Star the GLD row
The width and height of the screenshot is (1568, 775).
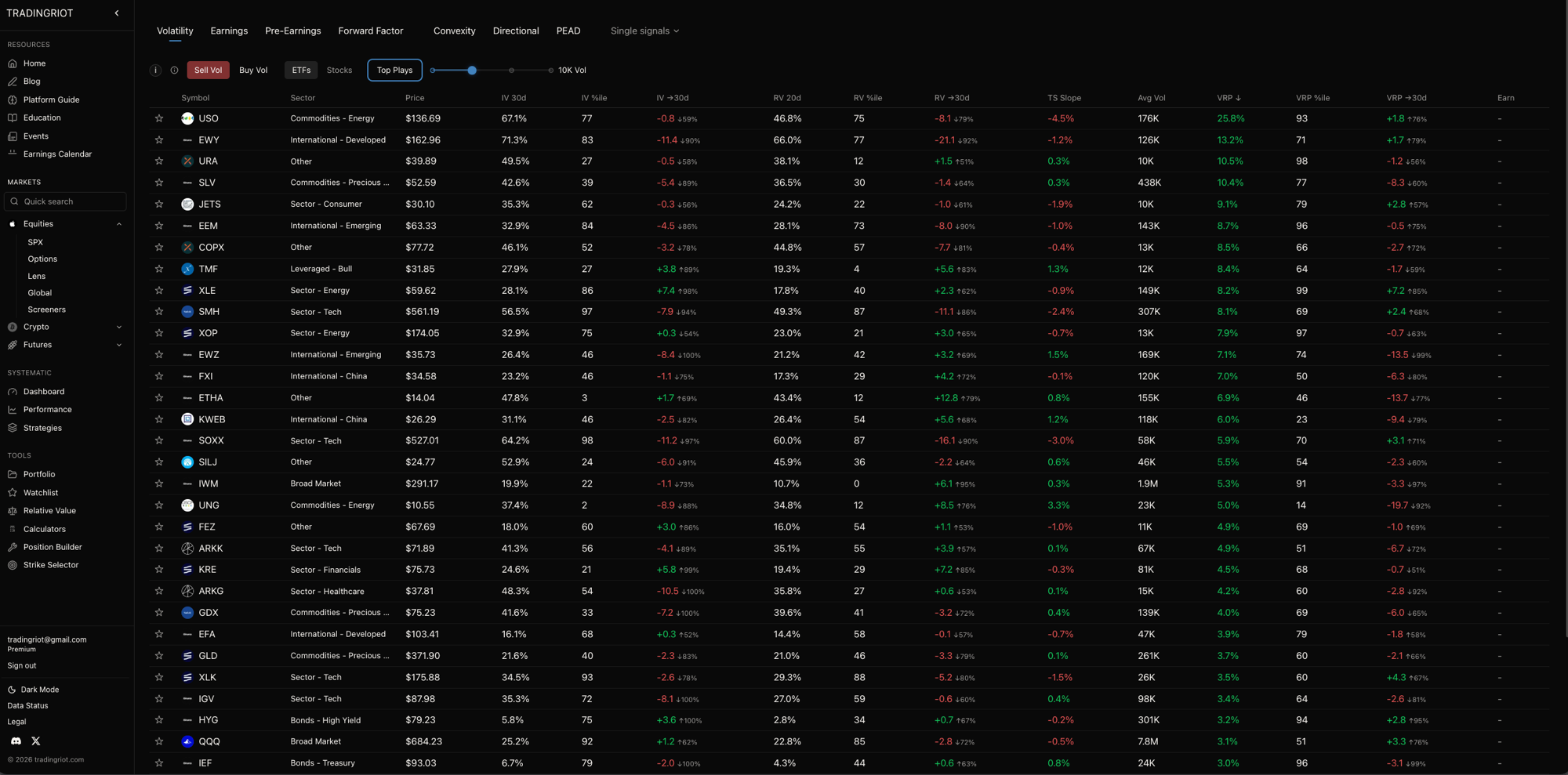click(159, 656)
